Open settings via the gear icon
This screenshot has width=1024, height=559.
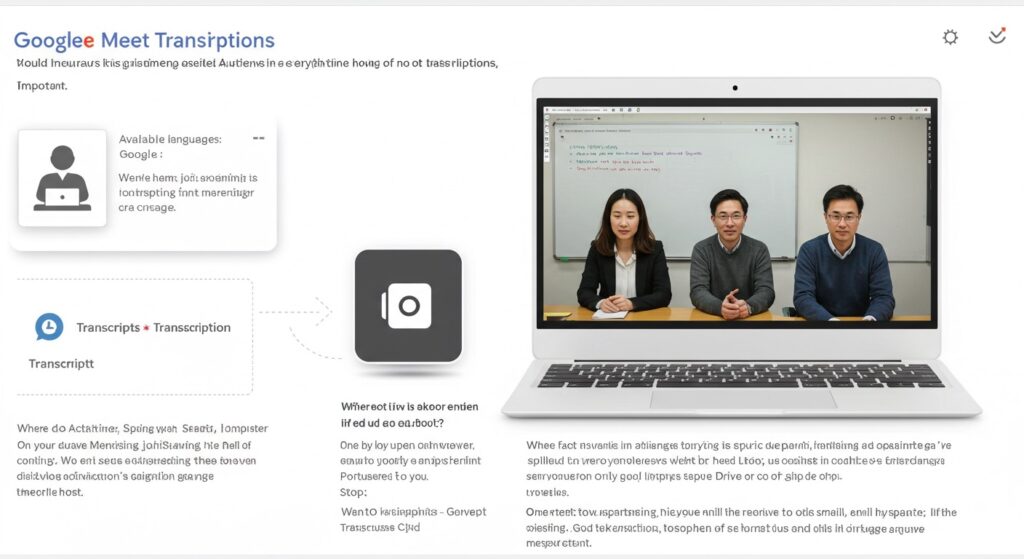(950, 37)
